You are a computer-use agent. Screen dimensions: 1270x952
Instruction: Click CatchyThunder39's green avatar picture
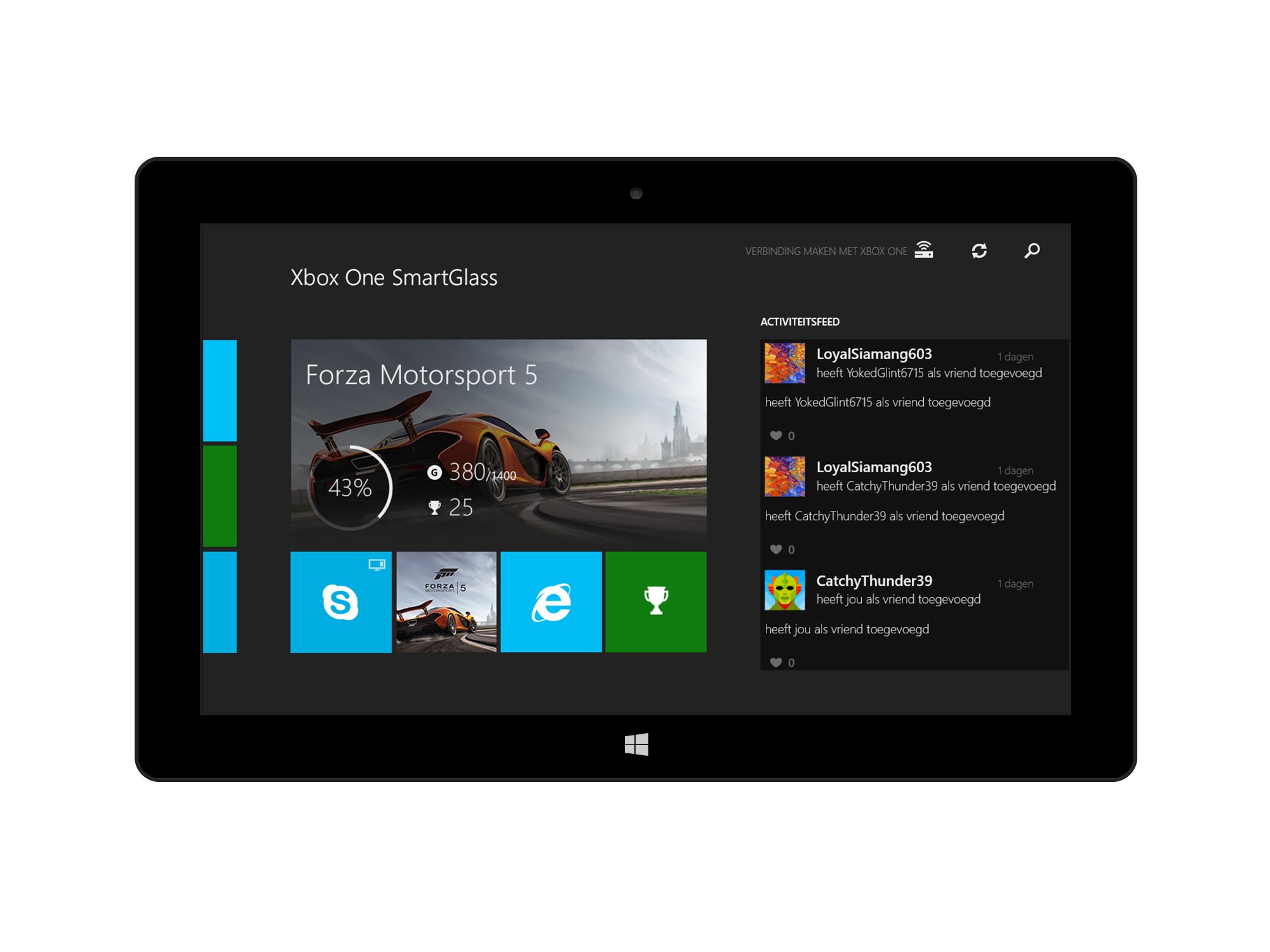click(x=784, y=590)
